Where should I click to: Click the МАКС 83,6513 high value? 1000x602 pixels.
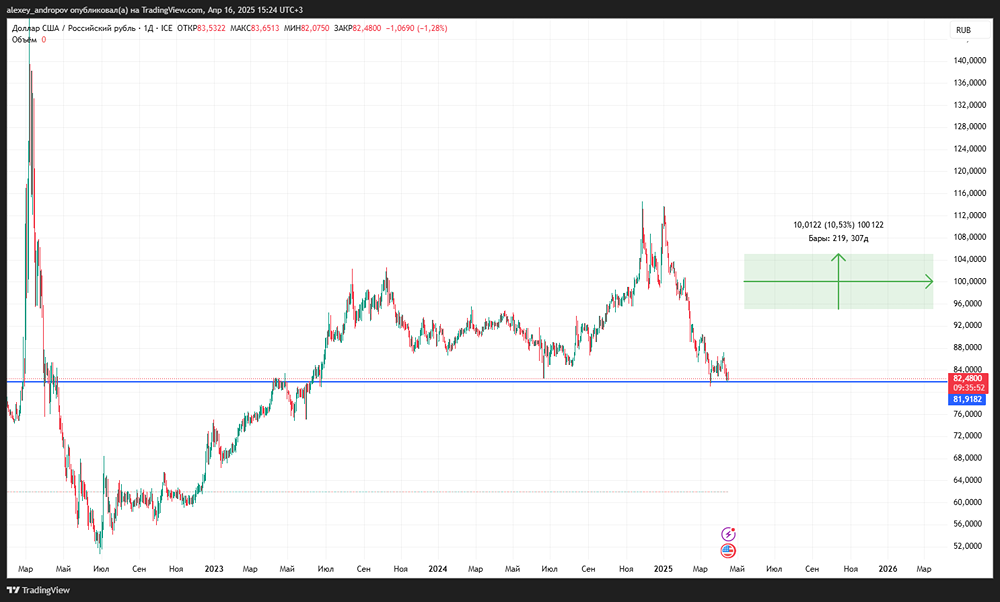tap(254, 28)
